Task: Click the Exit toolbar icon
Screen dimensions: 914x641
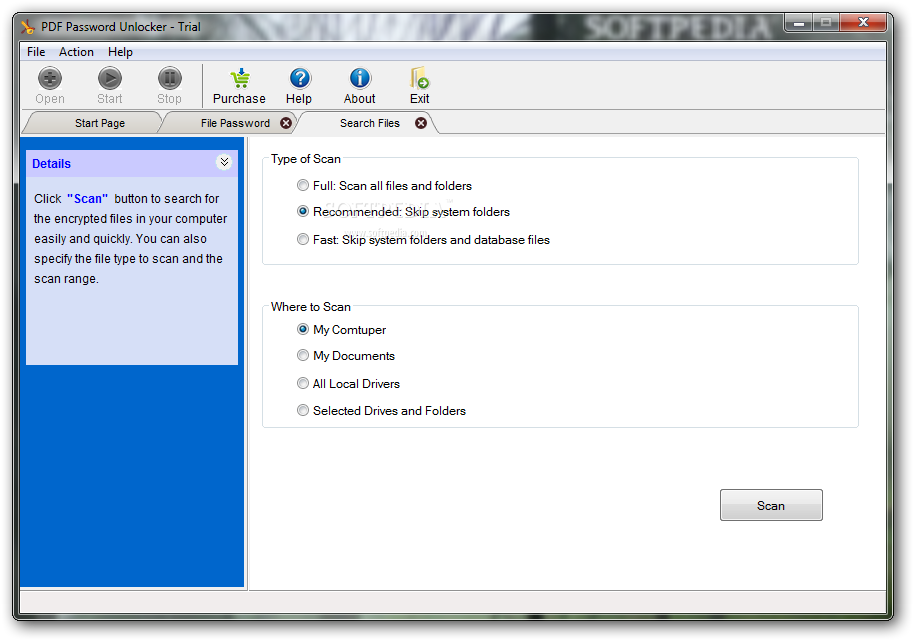Action: click(x=420, y=79)
